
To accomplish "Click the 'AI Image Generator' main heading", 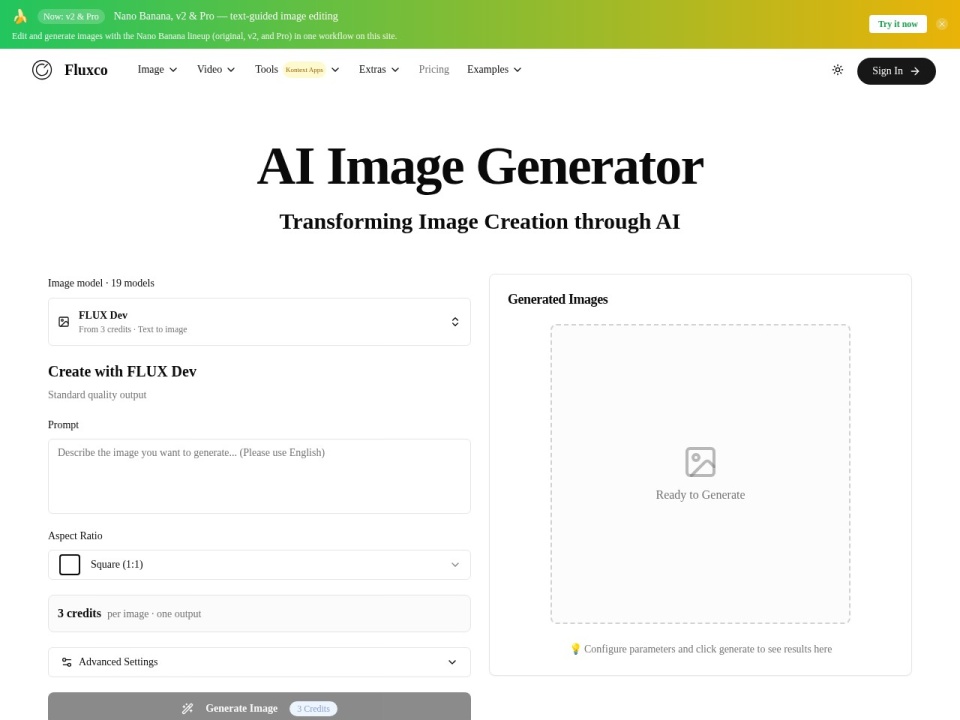I will pos(480,167).
